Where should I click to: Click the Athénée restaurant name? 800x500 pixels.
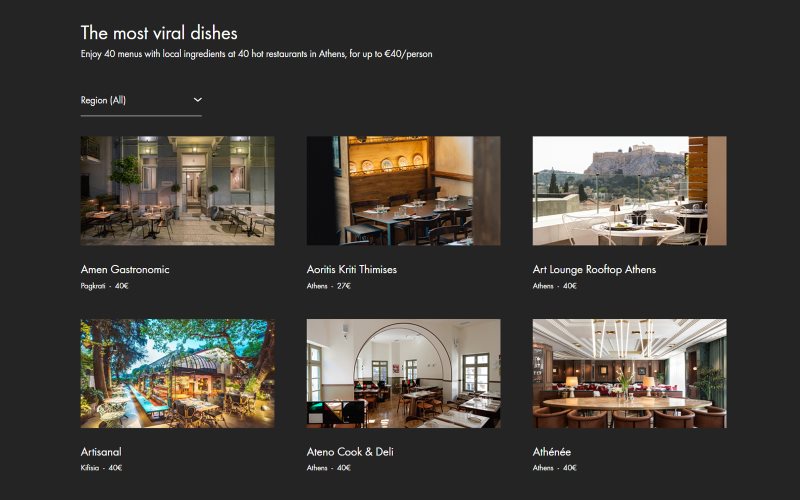[552, 452]
